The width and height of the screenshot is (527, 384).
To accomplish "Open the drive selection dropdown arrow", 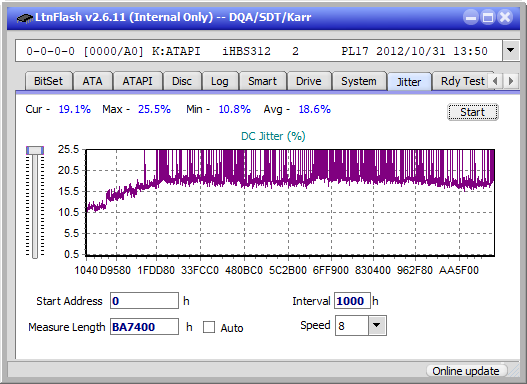I will point(511,51).
